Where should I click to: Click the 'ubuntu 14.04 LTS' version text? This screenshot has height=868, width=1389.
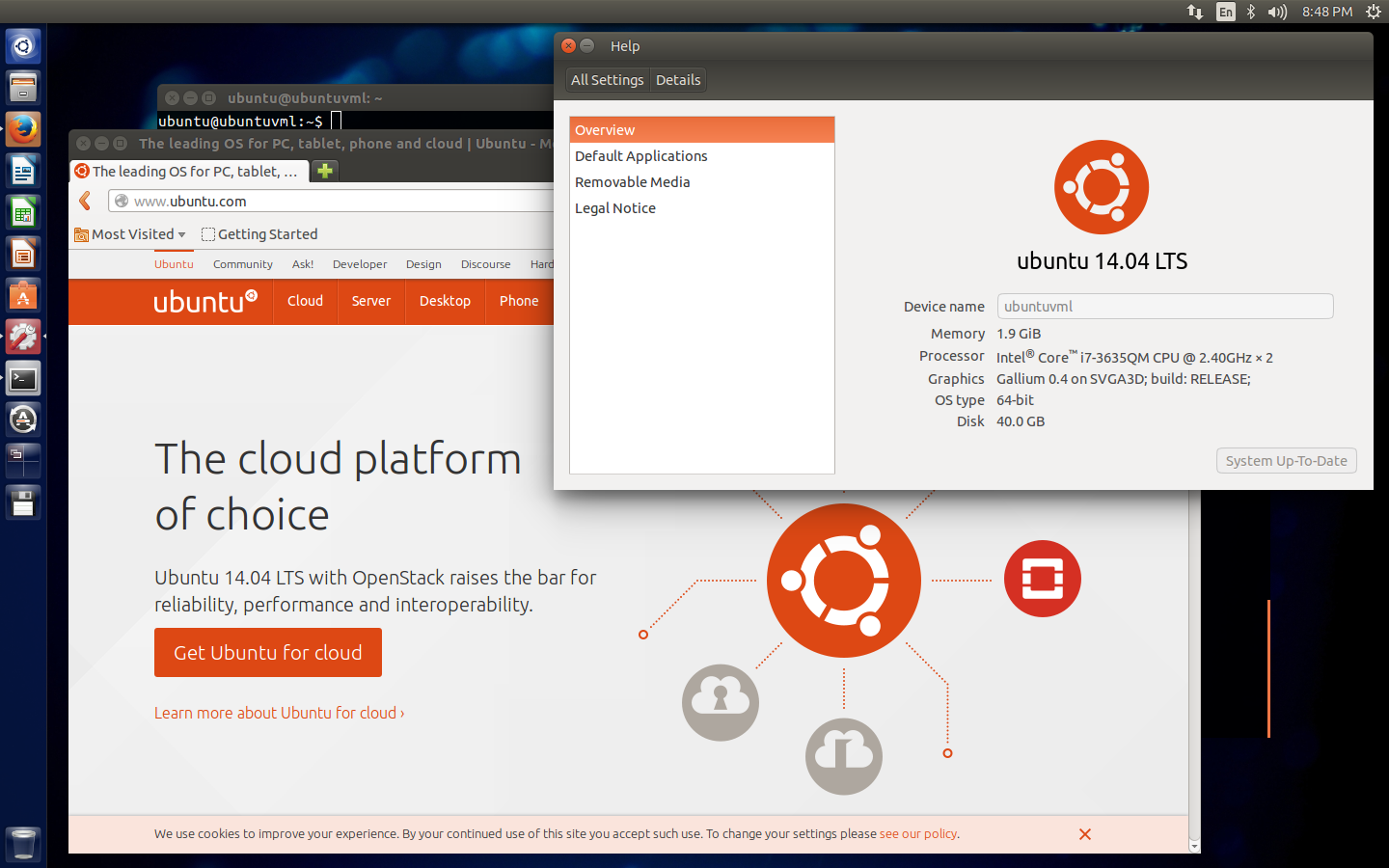tap(1102, 261)
